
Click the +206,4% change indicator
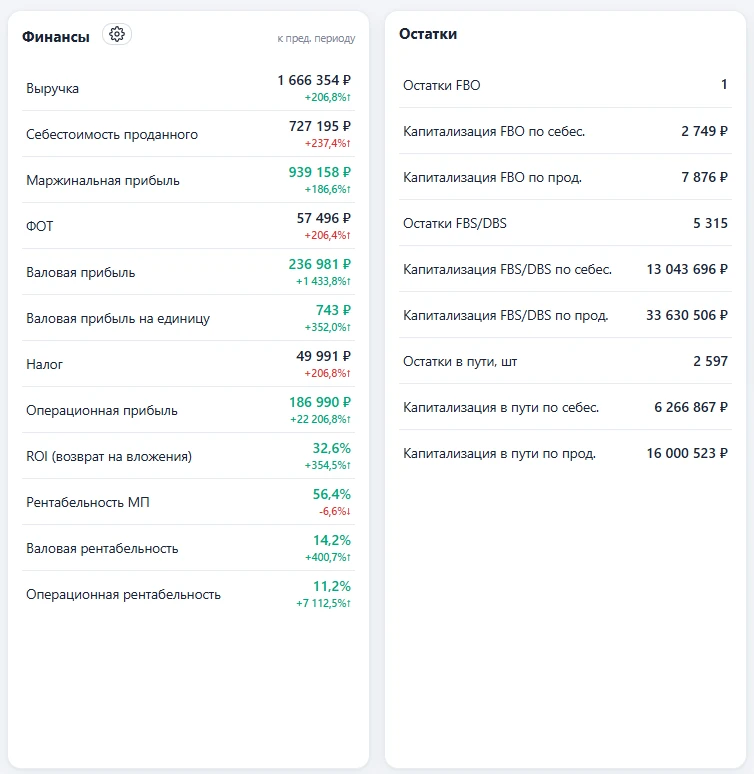click(x=327, y=235)
